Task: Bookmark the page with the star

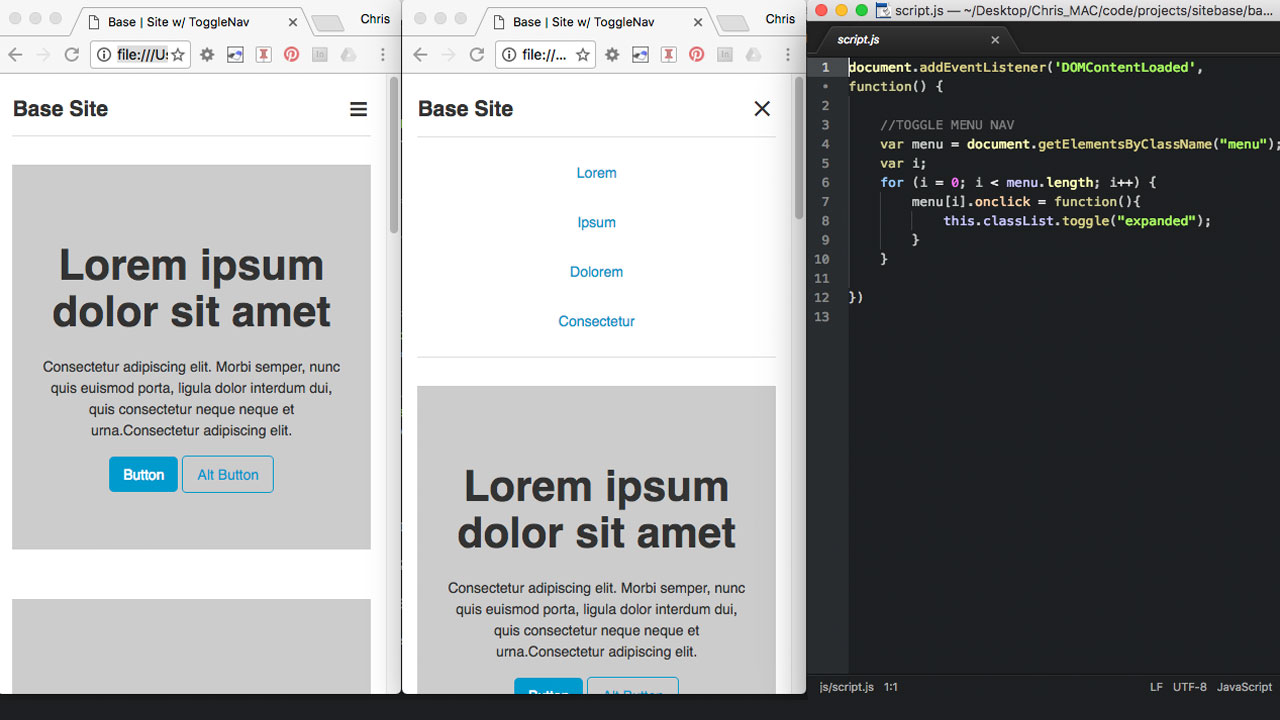Action: [x=176, y=55]
